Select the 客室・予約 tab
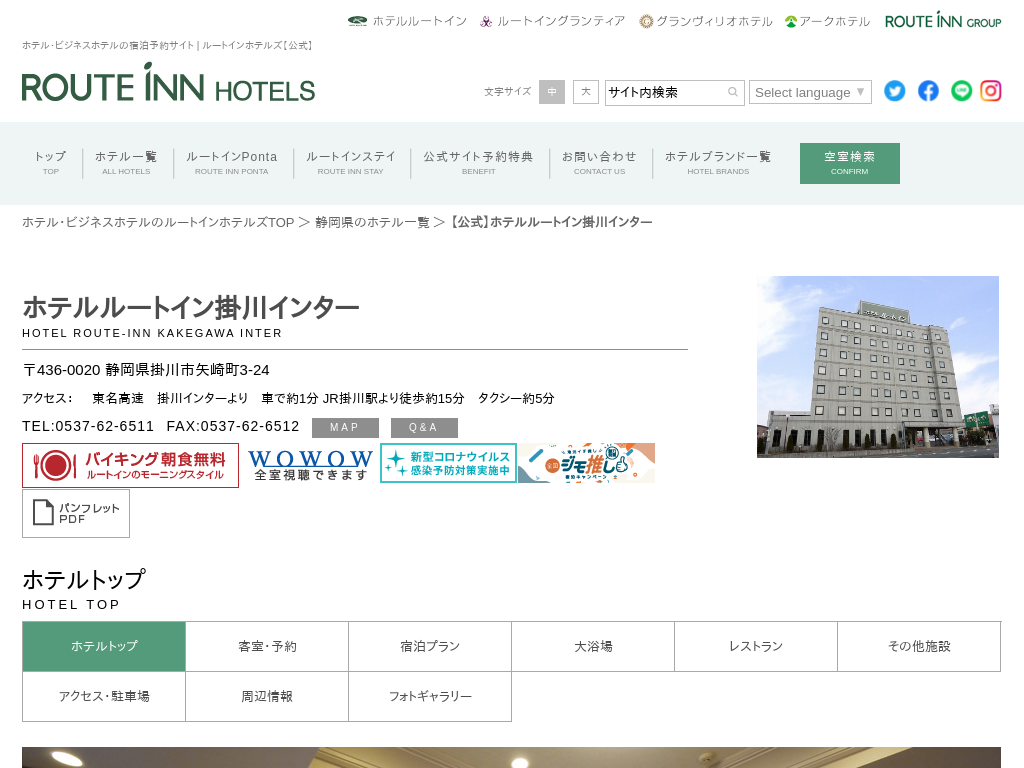This screenshot has width=1024, height=768. click(267, 647)
